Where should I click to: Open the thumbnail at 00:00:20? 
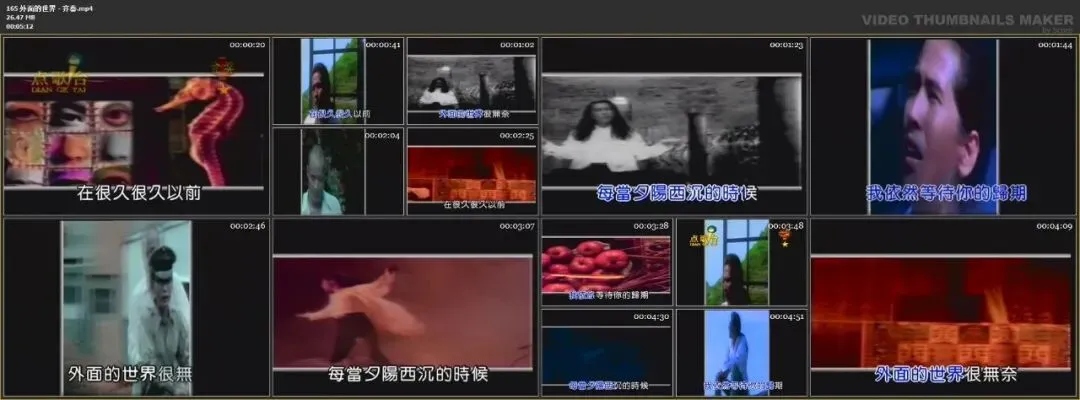coord(136,126)
